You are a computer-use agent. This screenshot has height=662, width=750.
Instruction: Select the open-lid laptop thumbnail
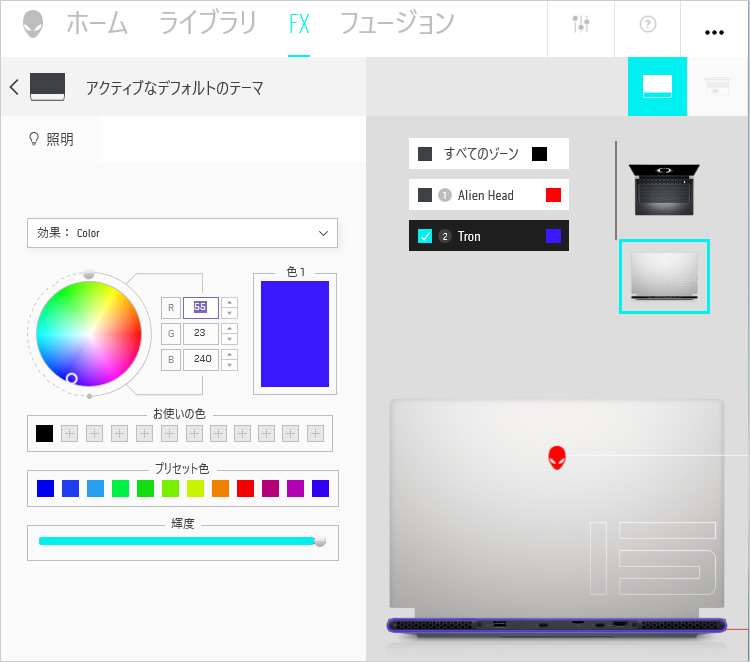tap(664, 188)
